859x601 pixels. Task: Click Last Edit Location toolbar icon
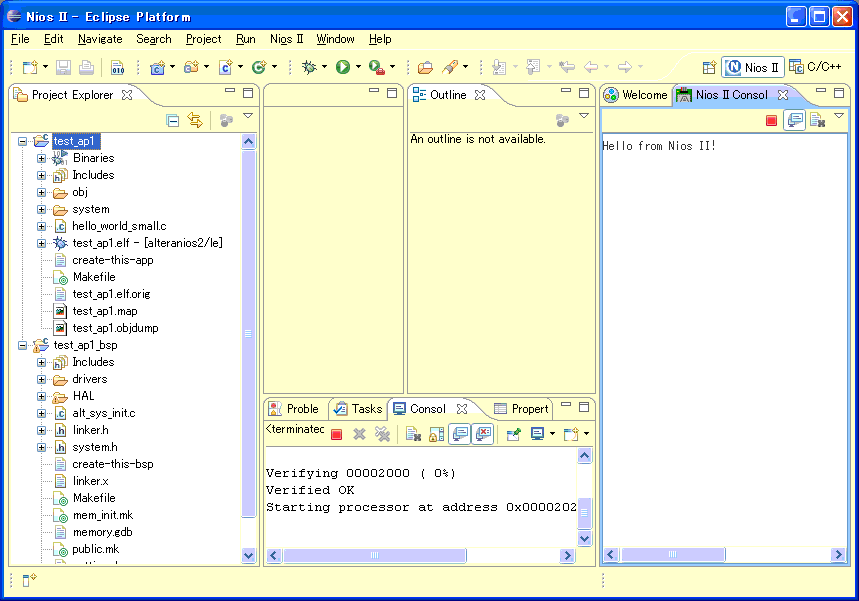567,67
